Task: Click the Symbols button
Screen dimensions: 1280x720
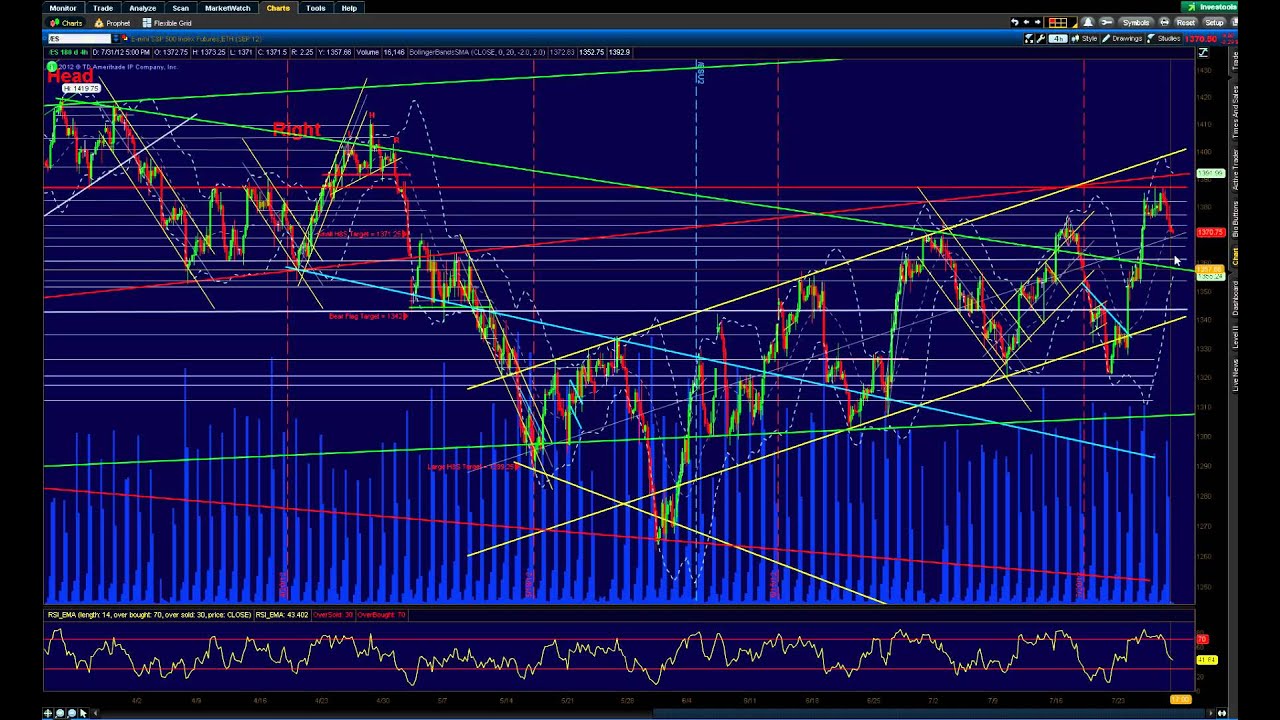Action: click(x=1136, y=22)
